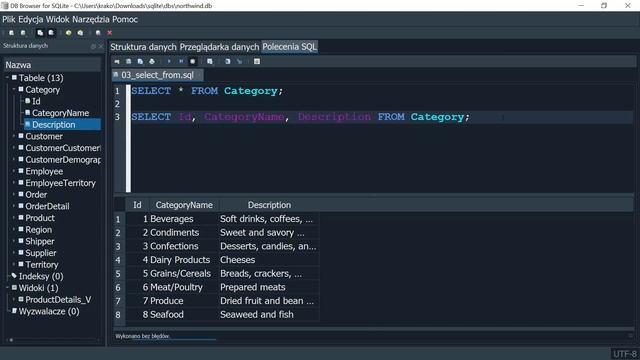Select Indeksy (0) in the tree
Screen dimensions: 640x360
(x=41, y=276)
